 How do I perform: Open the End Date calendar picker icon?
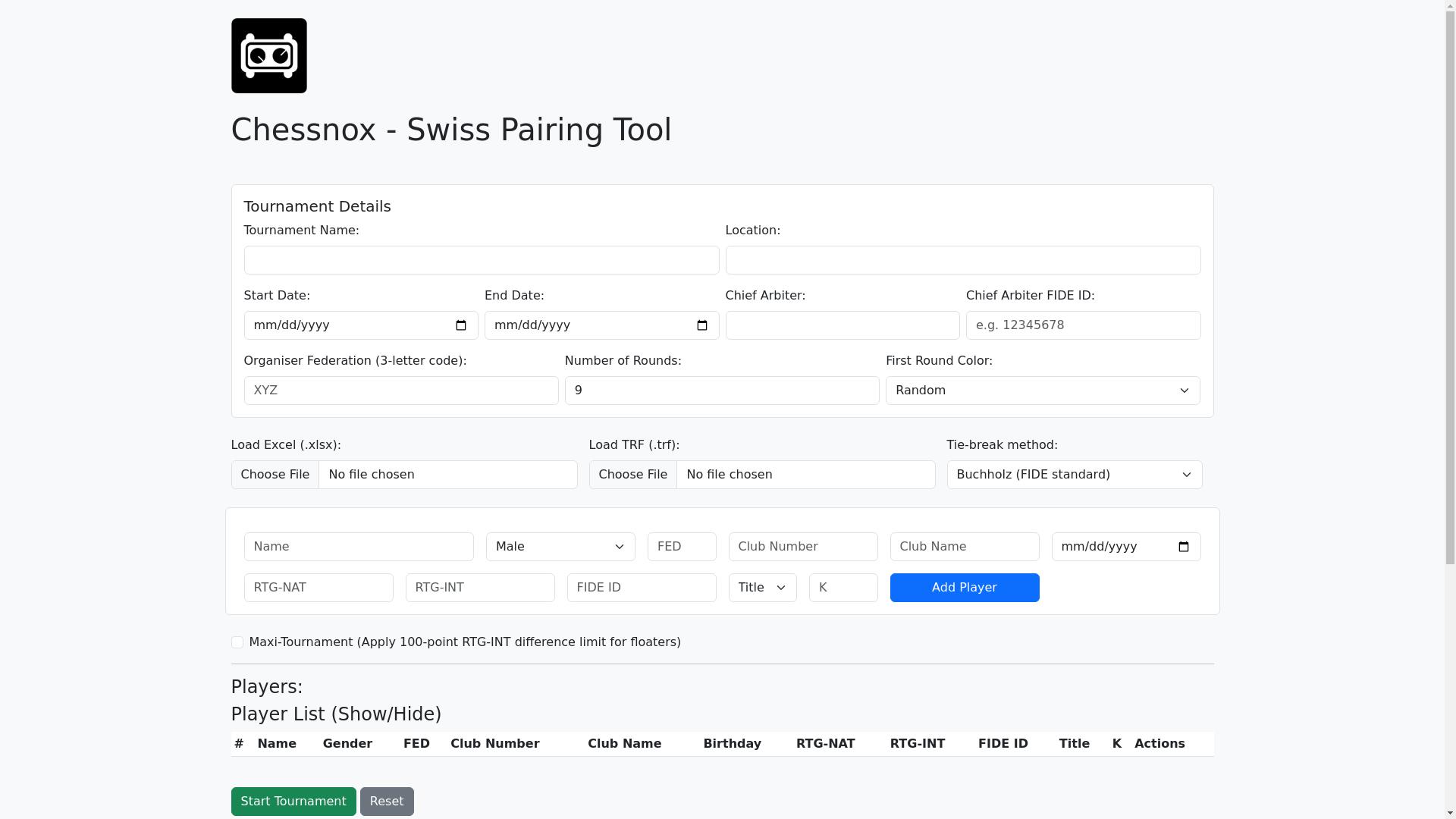click(702, 325)
